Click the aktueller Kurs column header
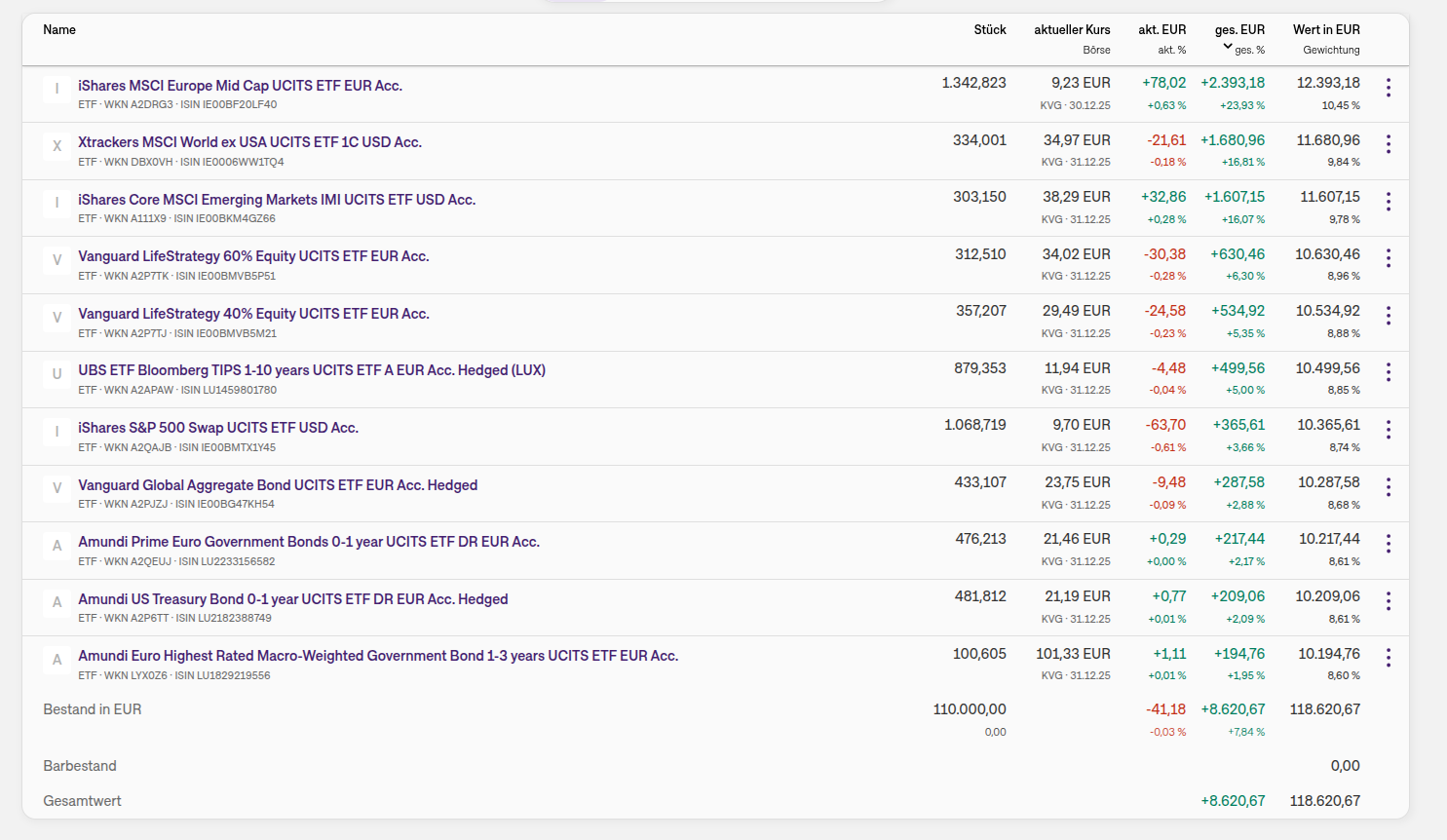Screen dimensions: 1447x840 pos(1072,30)
